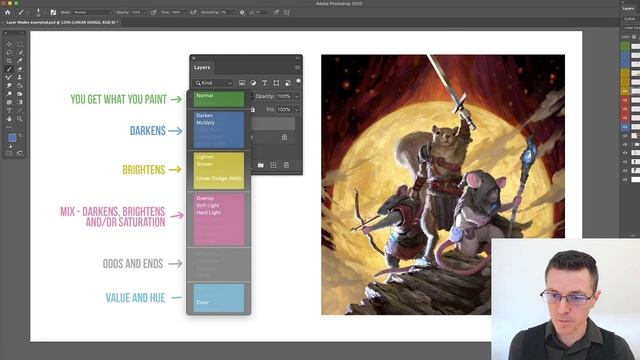Delete layer with trash icon
This screenshot has height=360, width=640.
[x=286, y=165]
